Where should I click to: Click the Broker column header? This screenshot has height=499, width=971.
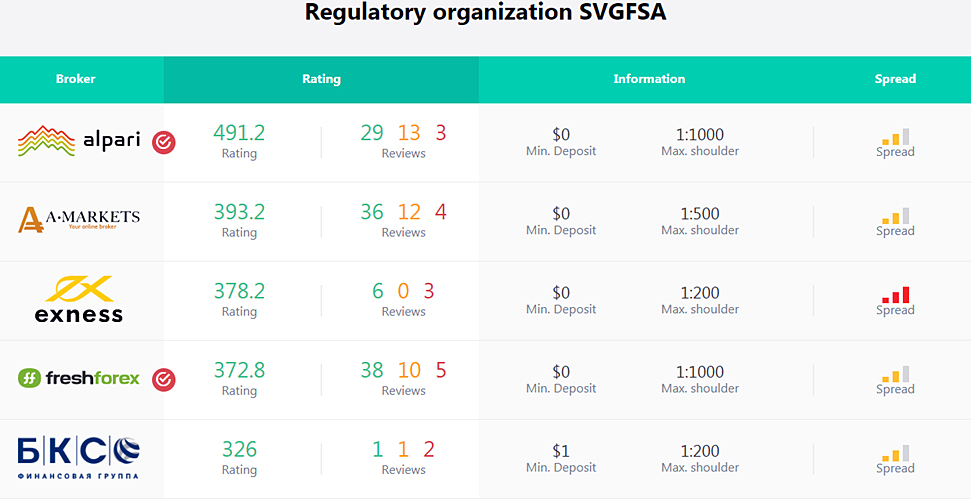coord(76,79)
